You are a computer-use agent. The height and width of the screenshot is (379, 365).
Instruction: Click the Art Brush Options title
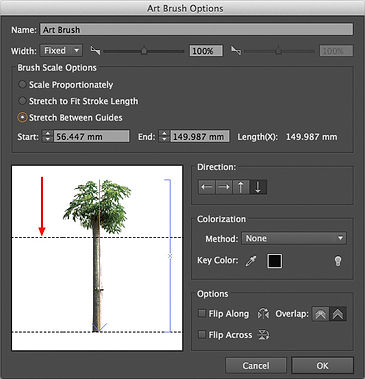pyautogui.click(x=185, y=8)
